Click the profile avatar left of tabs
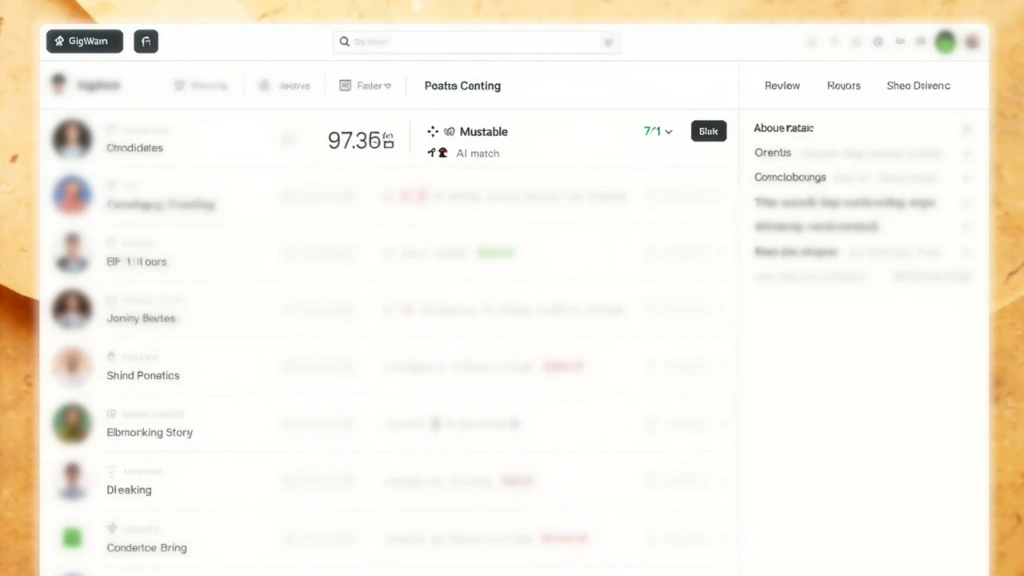The image size is (1024, 576). pos(59,84)
